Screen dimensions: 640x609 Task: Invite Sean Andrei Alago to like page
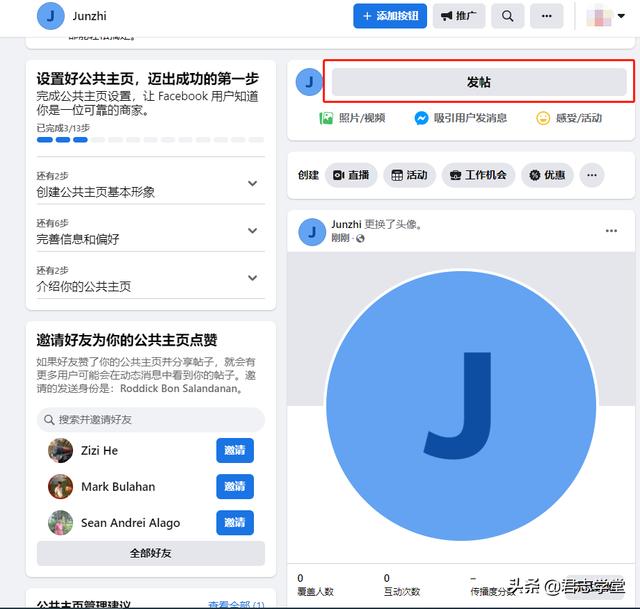tap(235, 522)
